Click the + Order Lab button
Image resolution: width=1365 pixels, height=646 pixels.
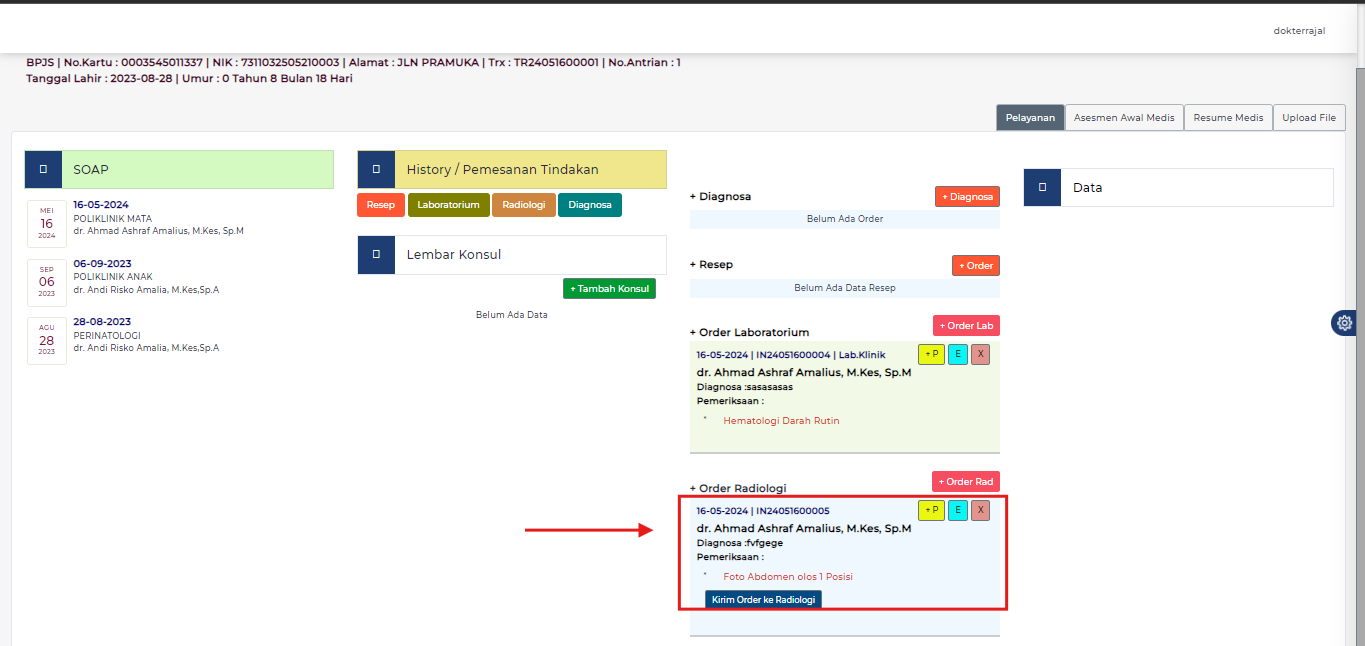966,326
